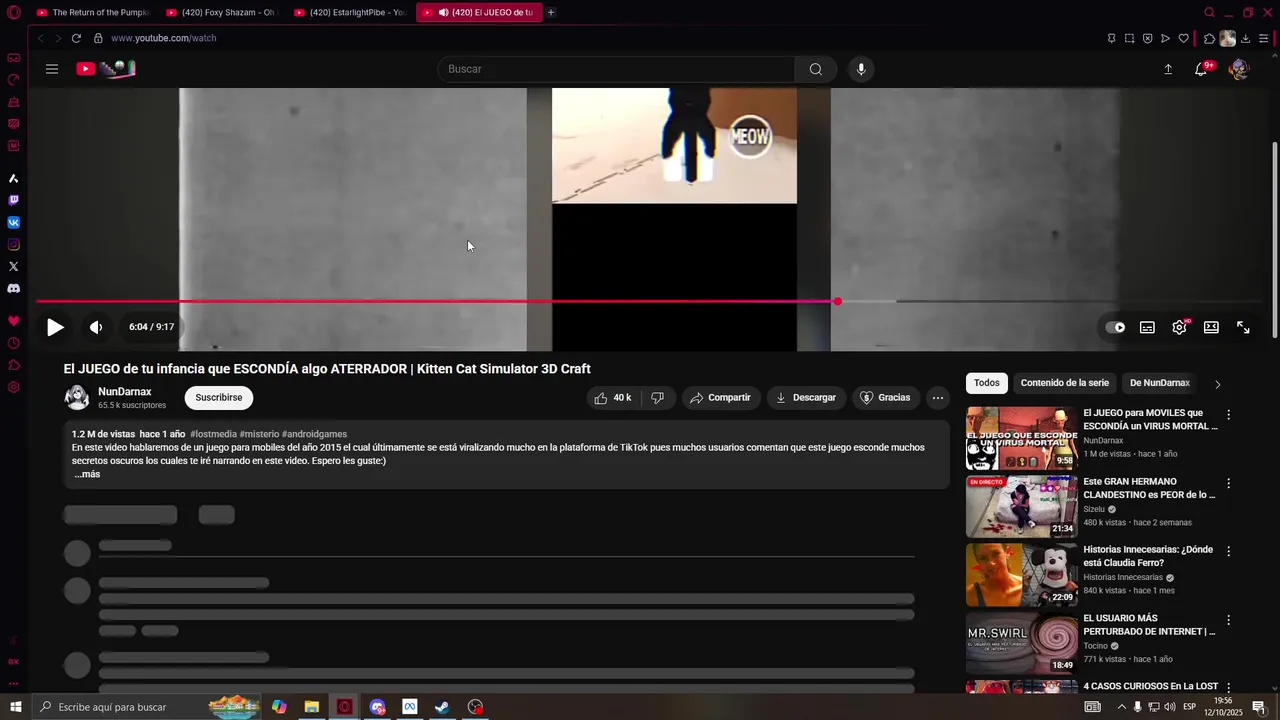Open the GX Control speedometer sidebar icon
This screenshot has width=1280, height=720.
point(13,80)
